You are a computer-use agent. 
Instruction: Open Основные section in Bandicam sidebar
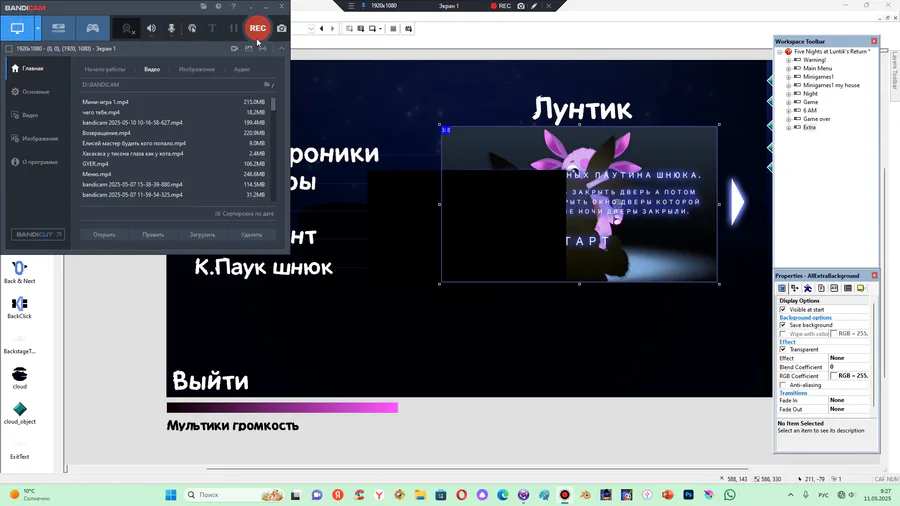pyautogui.click(x=36, y=92)
